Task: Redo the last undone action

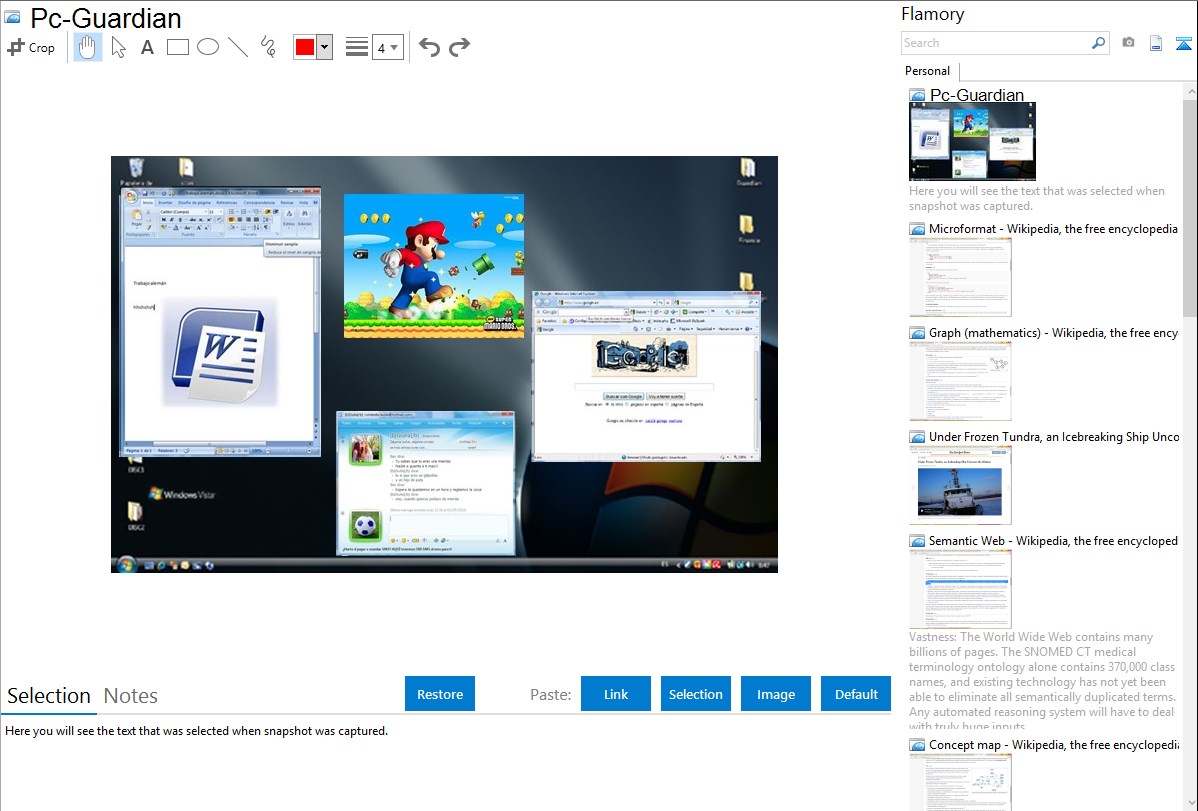Action: (x=459, y=47)
